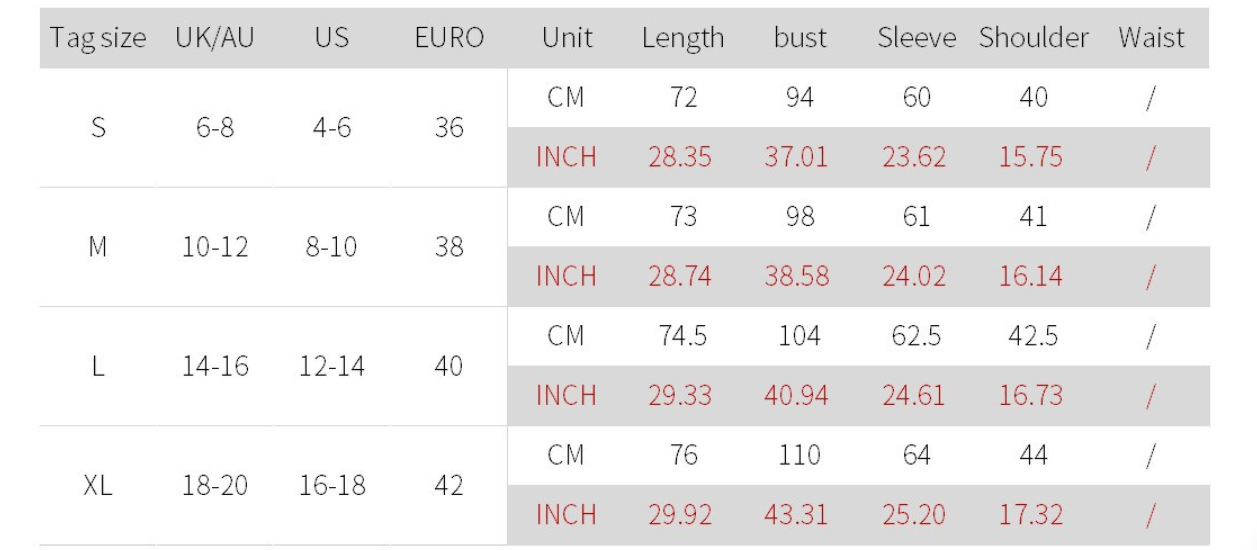Image resolution: width=1257 pixels, height=550 pixels.
Task: Select the EURO size 42 cell
Action: 449,486
